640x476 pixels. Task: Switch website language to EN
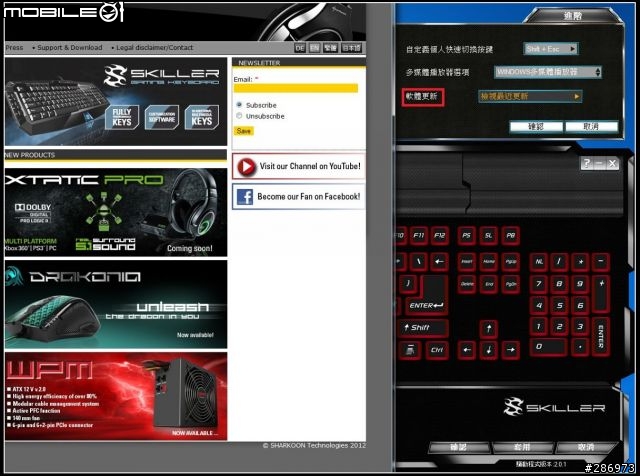click(314, 48)
